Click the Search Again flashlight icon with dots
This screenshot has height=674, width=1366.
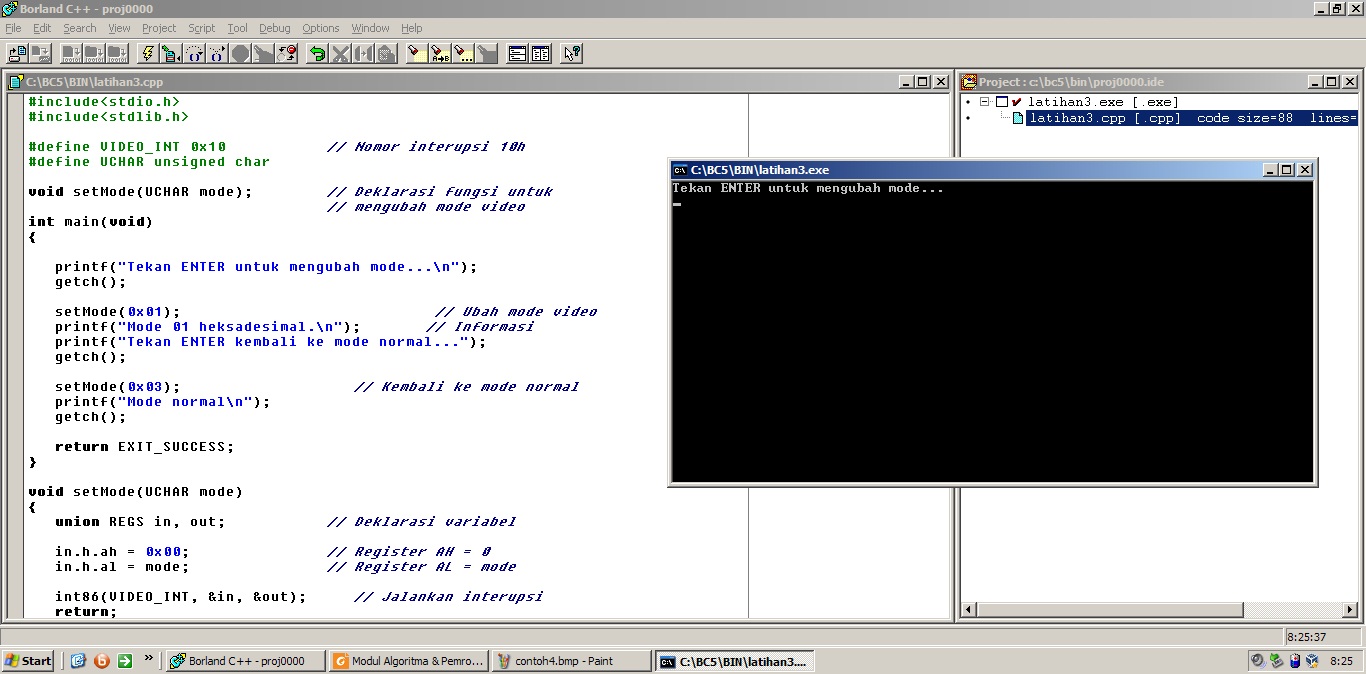[x=463, y=53]
